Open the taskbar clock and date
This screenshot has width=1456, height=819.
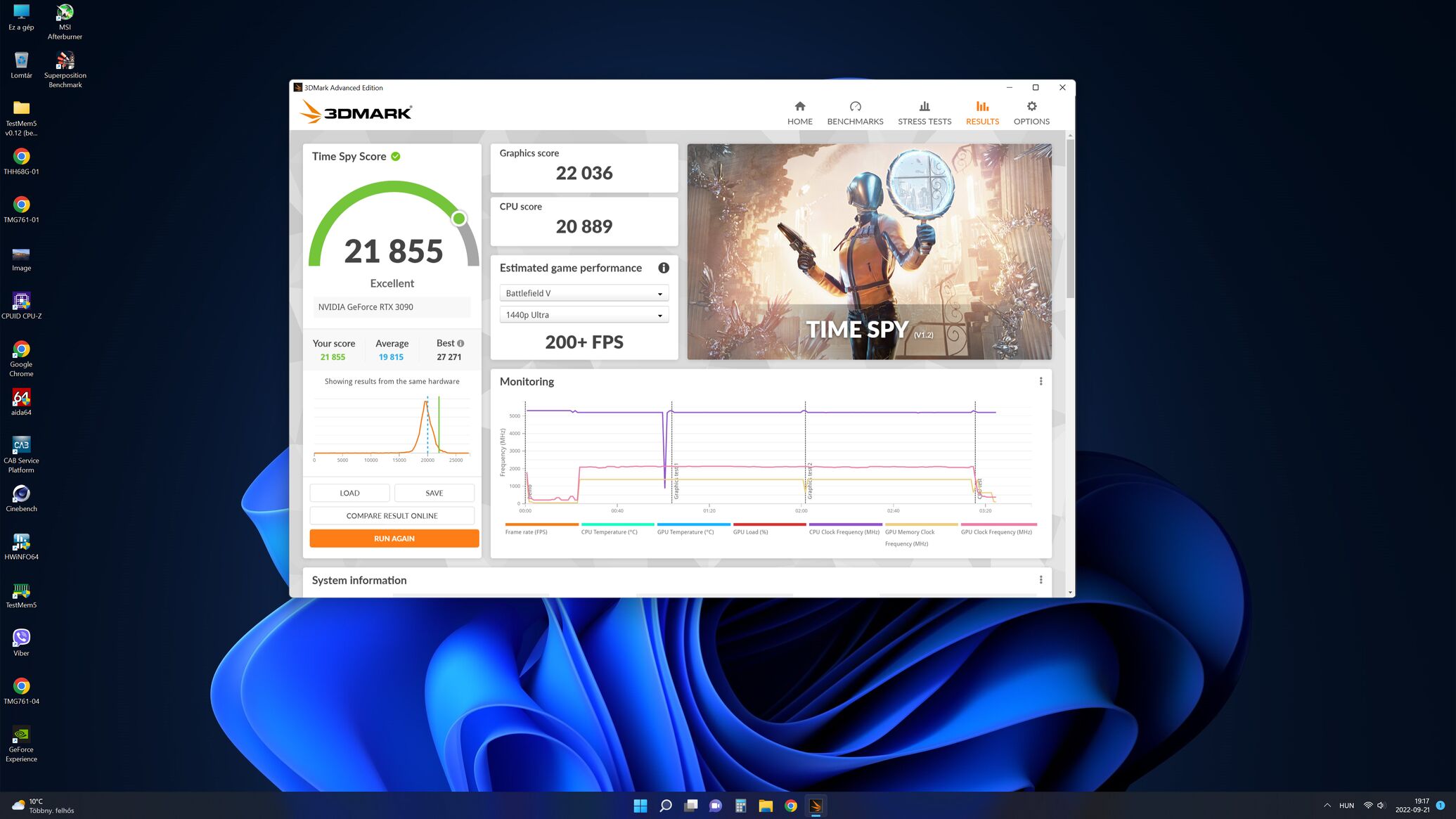pos(1412,806)
